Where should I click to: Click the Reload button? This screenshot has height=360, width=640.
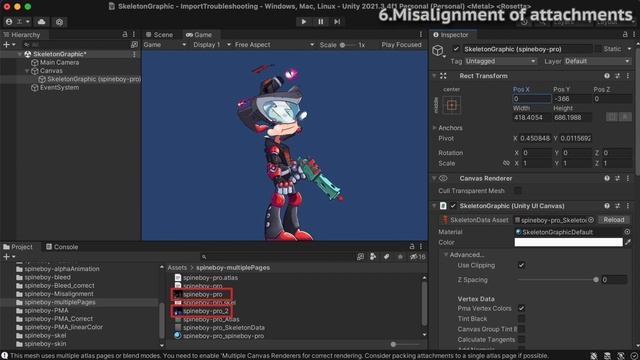click(613, 220)
